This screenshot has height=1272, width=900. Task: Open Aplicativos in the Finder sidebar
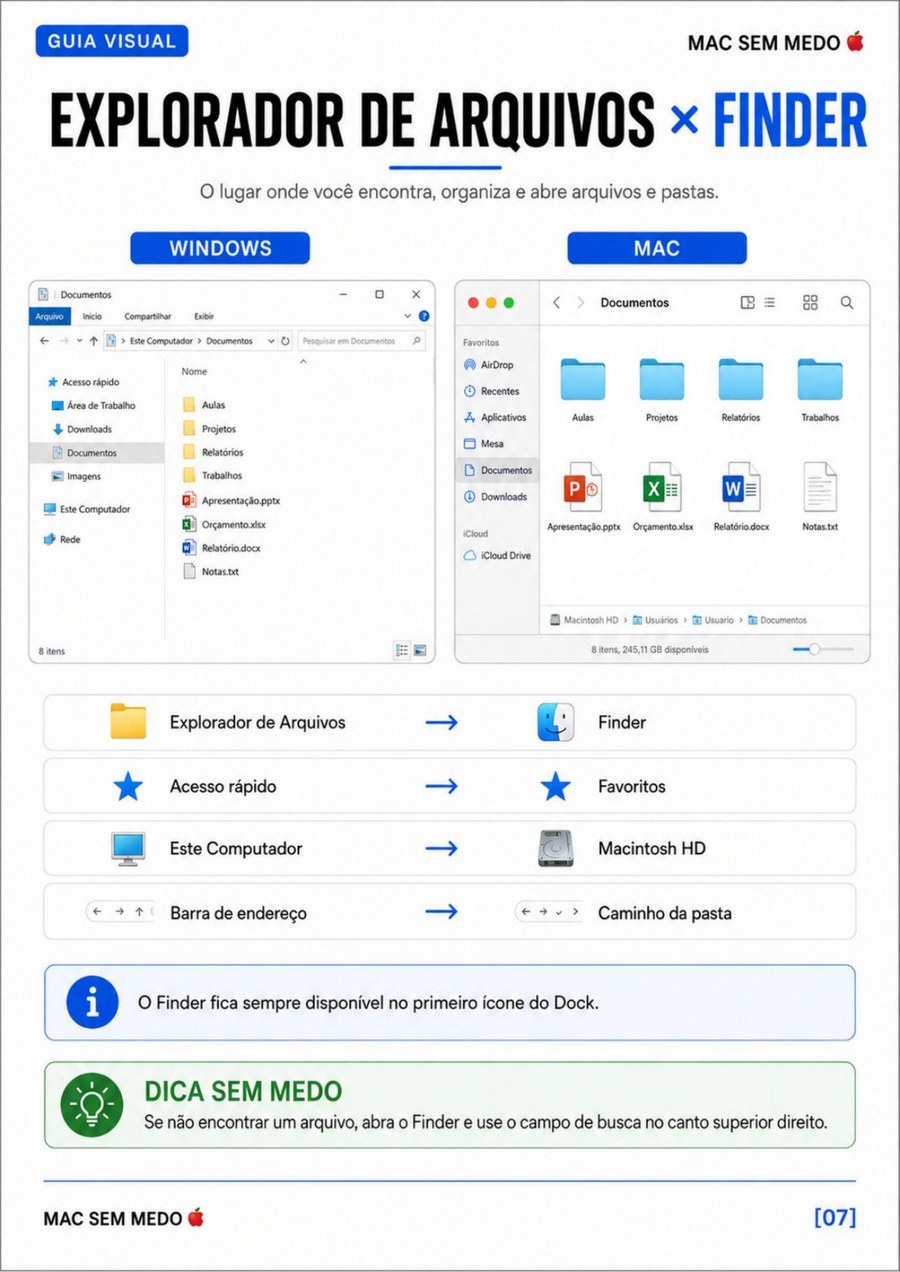click(495, 417)
